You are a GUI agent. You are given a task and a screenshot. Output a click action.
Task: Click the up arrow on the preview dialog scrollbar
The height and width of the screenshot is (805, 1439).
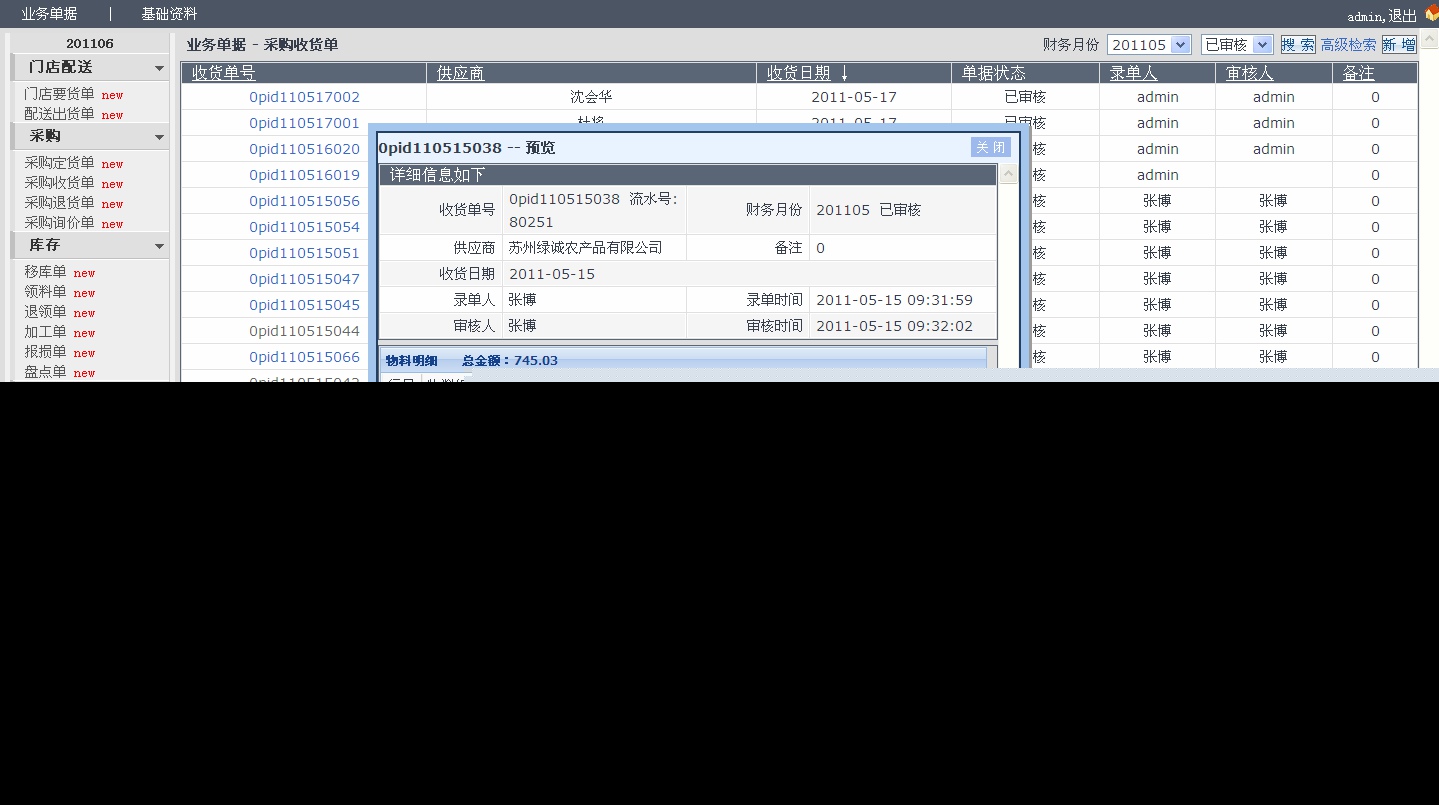[1008, 173]
